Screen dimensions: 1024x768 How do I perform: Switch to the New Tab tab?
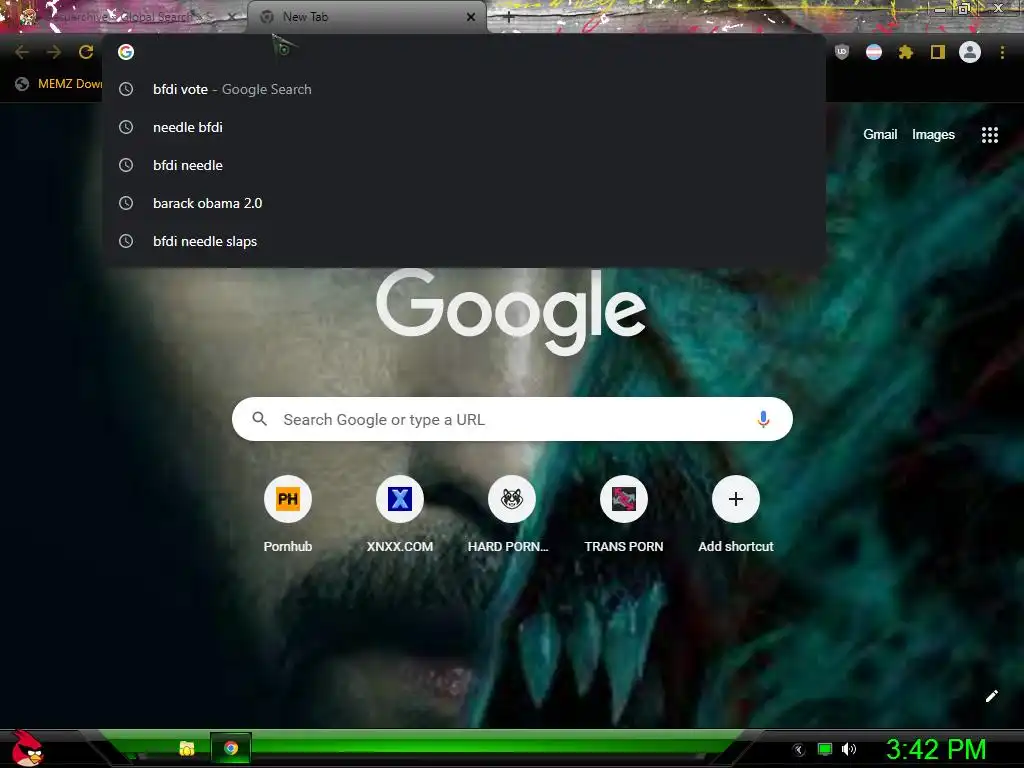(x=367, y=17)
